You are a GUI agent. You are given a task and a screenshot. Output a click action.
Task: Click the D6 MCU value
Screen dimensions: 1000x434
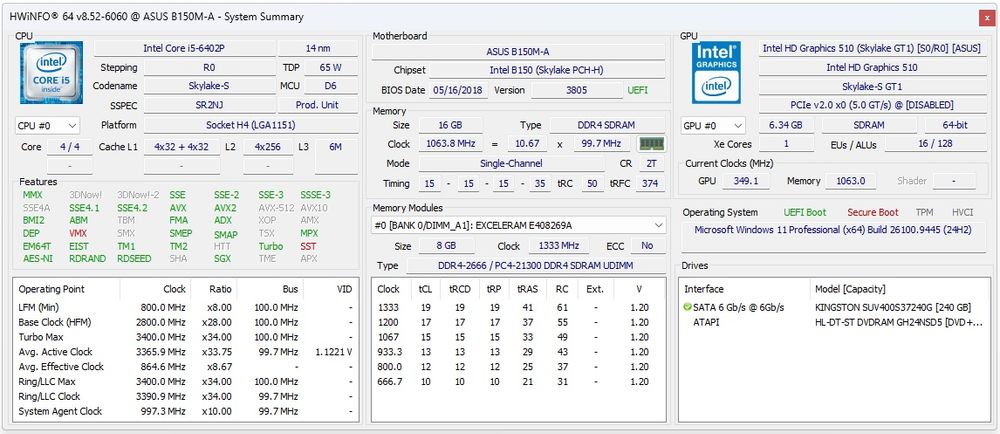(330, 85)
